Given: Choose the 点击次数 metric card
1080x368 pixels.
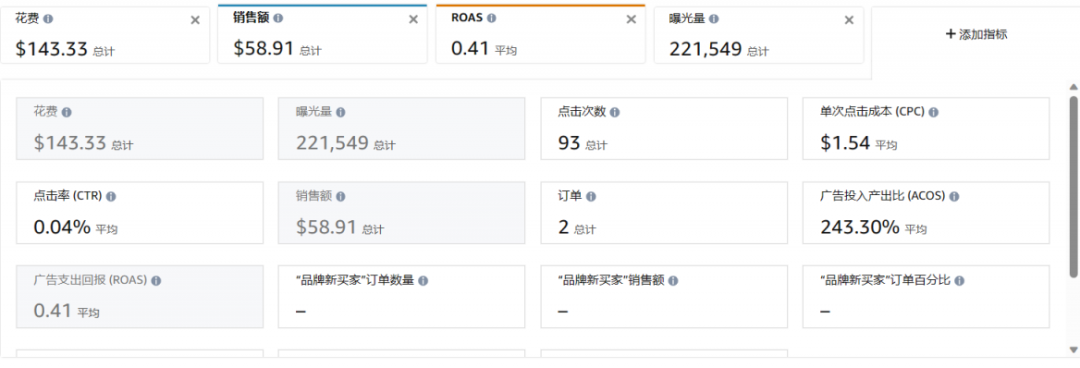Looking at the screenshot, I should (664, 128).
